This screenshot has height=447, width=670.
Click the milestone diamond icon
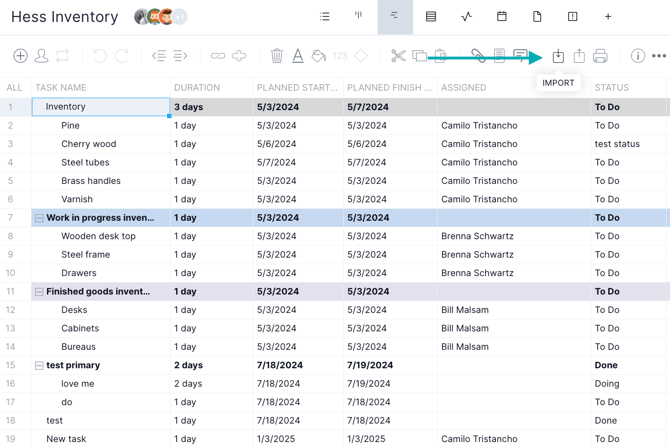(x=361, y=56)
